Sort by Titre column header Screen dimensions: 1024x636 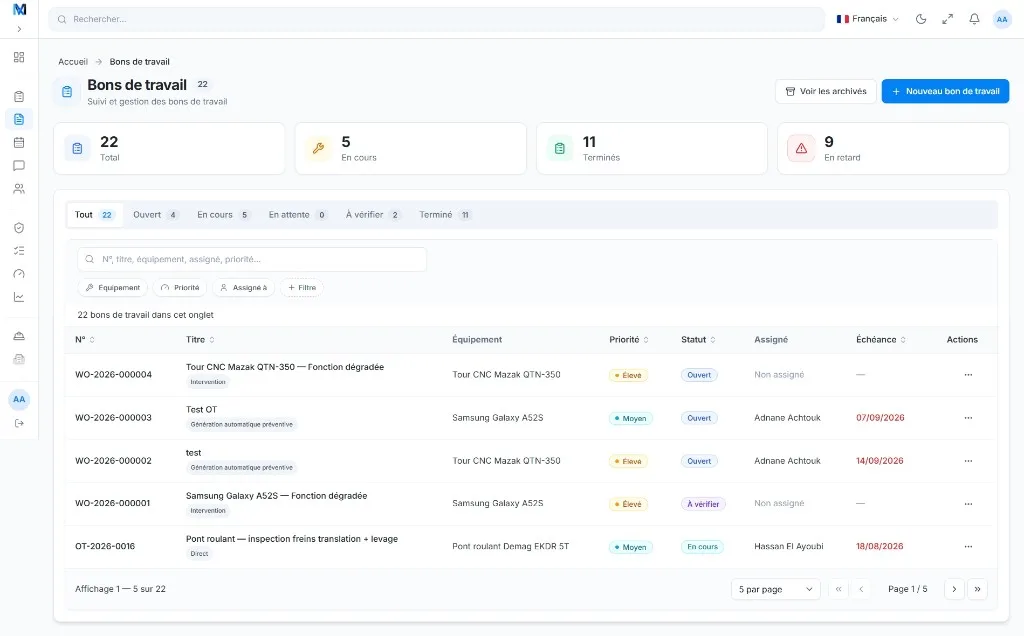(200, 340)
